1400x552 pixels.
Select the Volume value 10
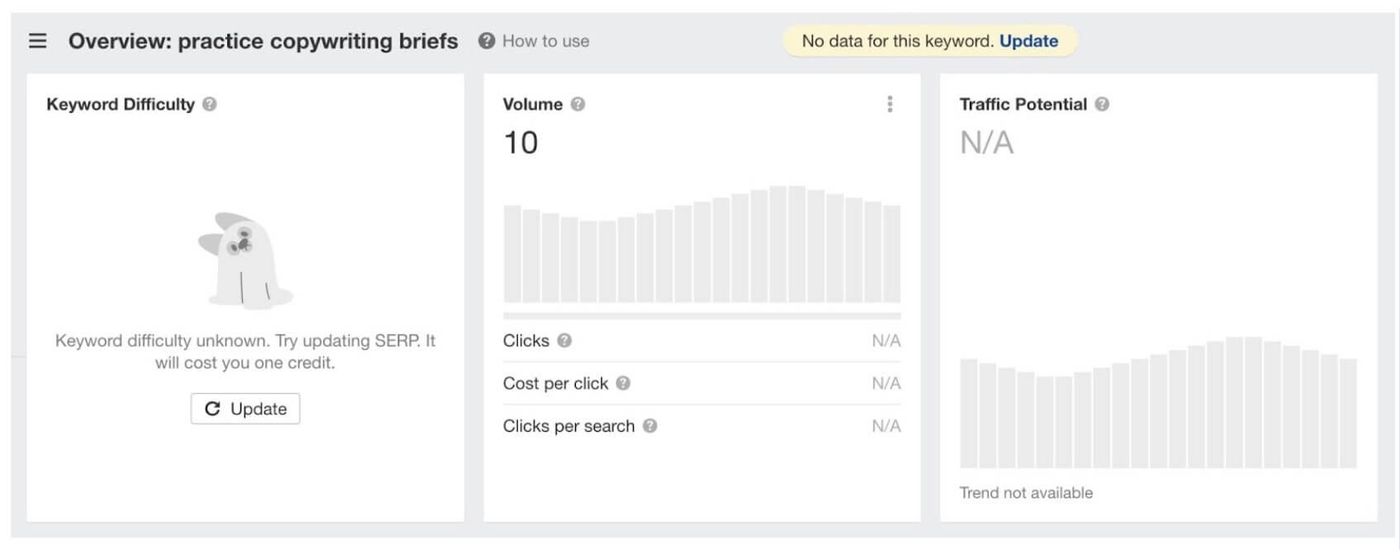(x=520, y=143)
